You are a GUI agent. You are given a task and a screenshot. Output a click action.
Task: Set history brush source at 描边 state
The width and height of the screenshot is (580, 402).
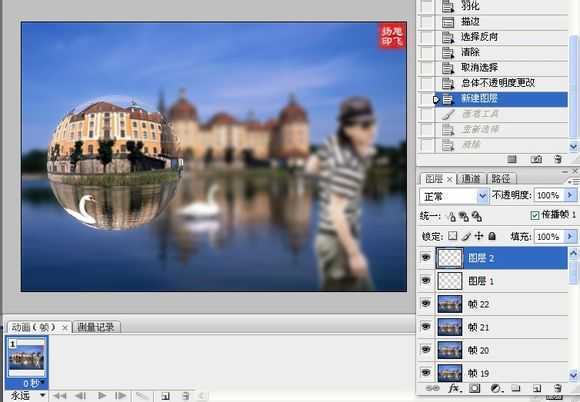click(426, 22)
